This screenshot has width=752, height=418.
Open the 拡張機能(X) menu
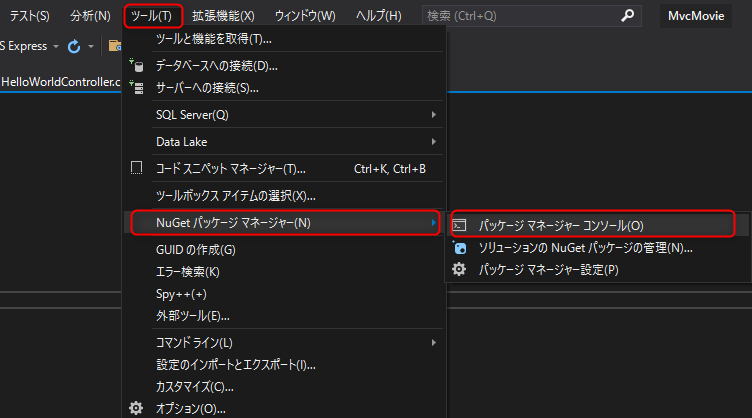223,16
